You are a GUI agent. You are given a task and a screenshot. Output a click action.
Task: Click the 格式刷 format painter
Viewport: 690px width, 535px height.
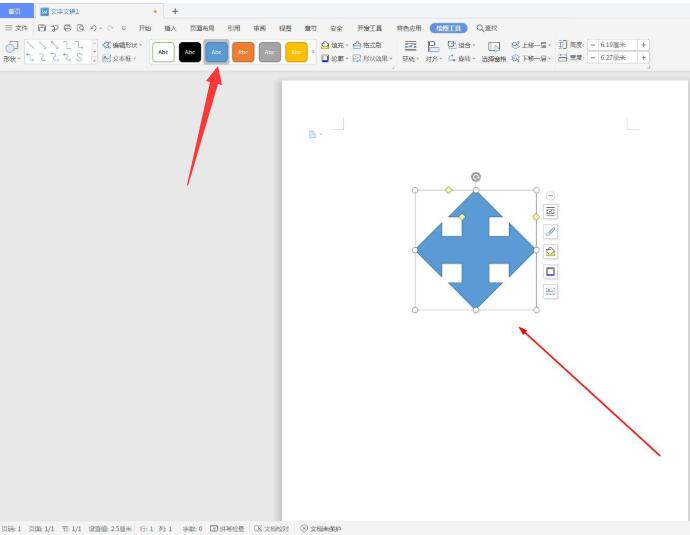[368, 45]
